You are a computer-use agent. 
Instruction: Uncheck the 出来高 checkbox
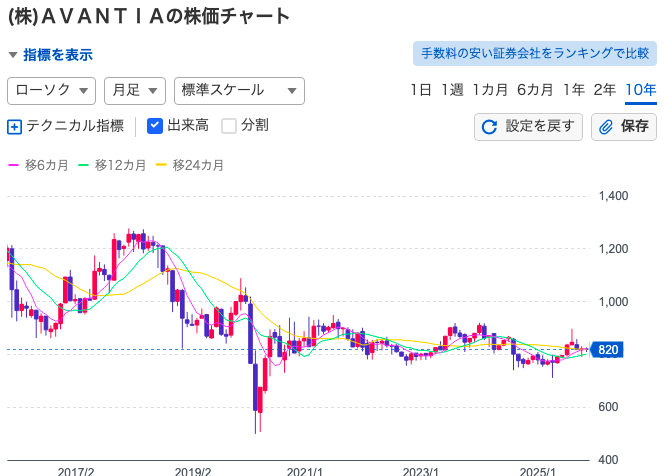click(x=155, y=126)
